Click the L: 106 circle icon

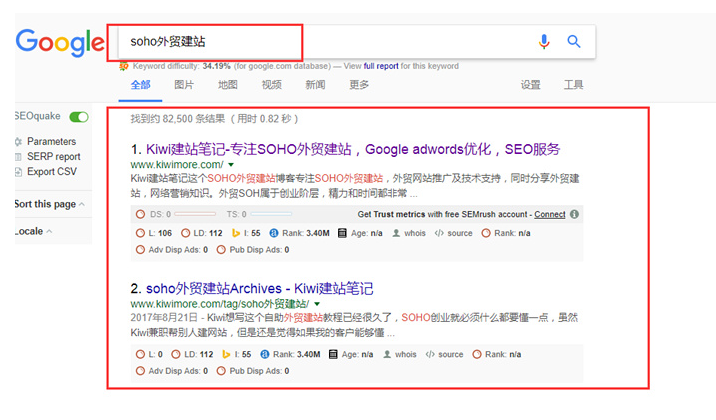pos(140,233)
